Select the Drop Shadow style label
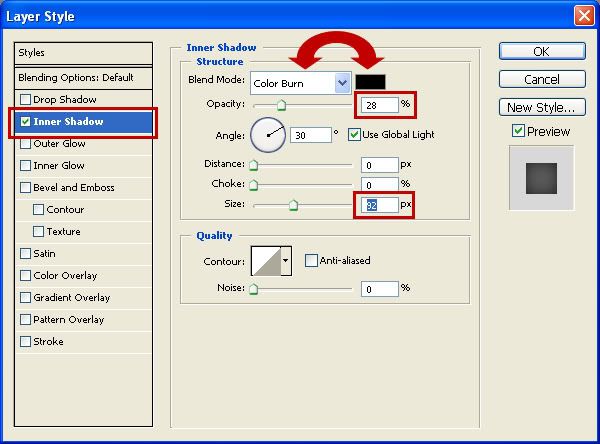Viewport: 600px width, 444px height. 65,100
